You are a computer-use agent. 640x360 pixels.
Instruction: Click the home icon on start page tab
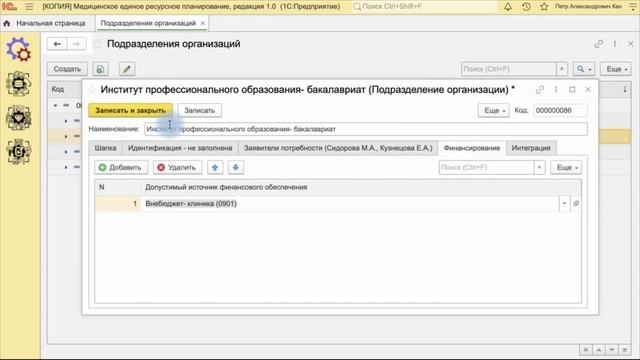point(7,23)
